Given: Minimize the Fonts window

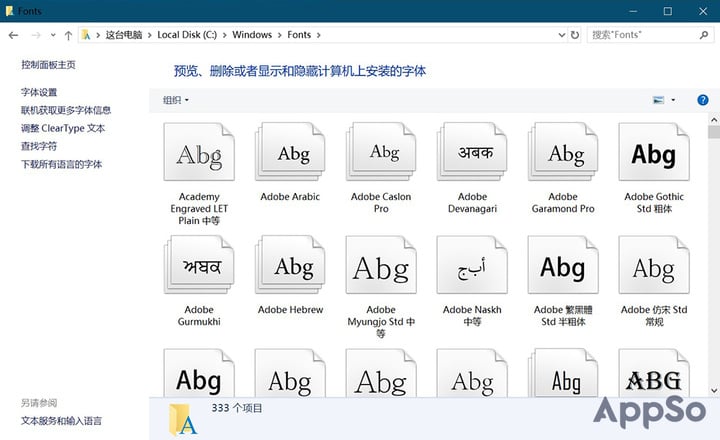Looking at the screenshot, I should [x=633, y=11].
